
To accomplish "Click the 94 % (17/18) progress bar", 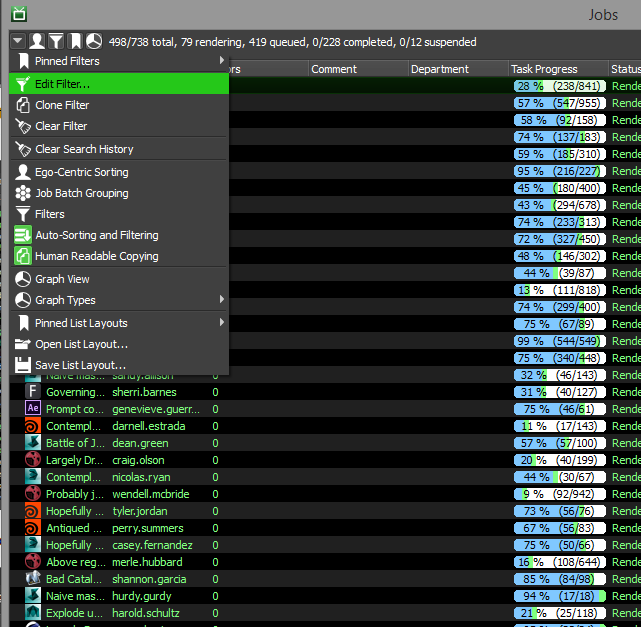I will pyautogui.click(x=560, y=596).
